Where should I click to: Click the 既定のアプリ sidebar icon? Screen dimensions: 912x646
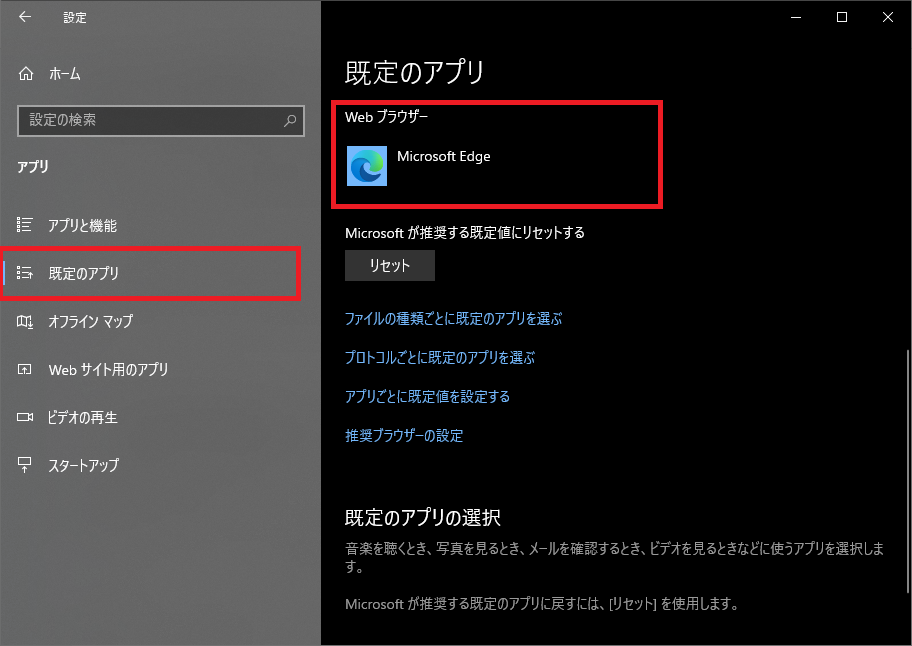click(24, 273)
